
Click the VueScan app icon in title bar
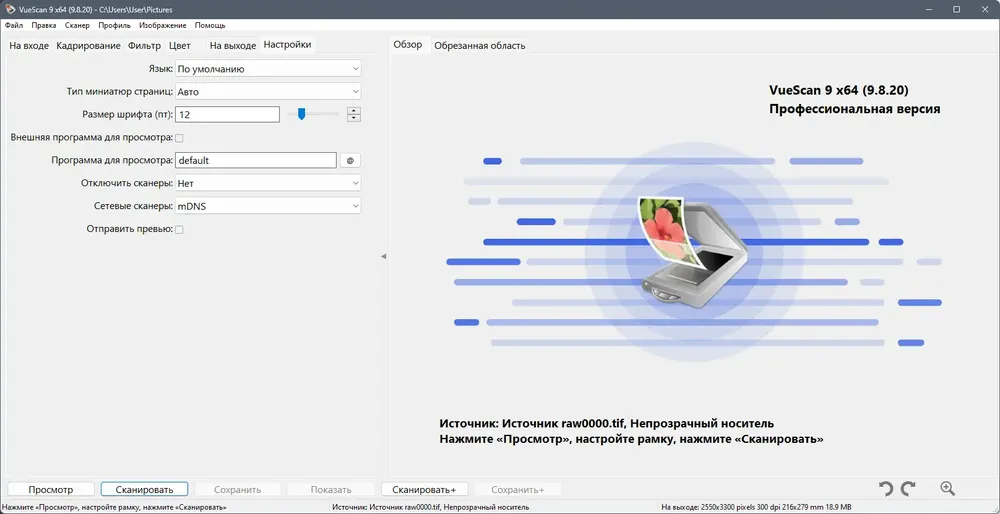click(x=8, y=10)
